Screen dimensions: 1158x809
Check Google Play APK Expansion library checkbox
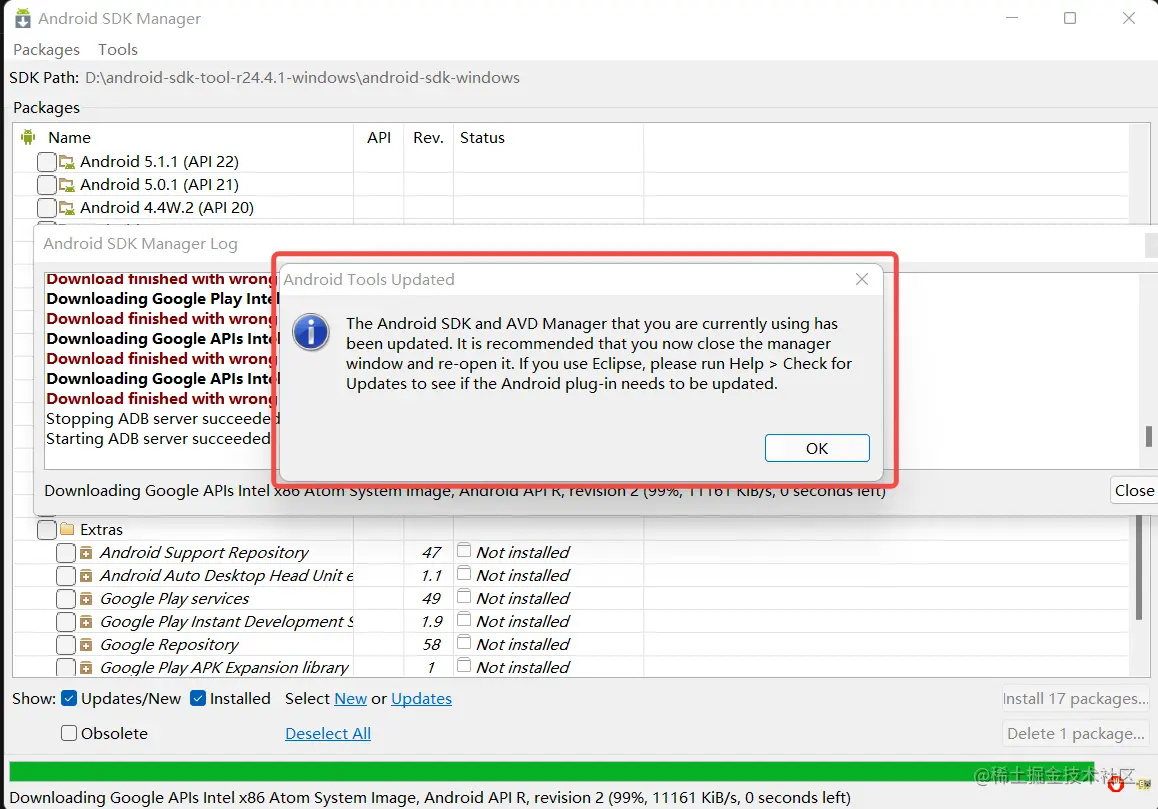[x=66, y=667]
